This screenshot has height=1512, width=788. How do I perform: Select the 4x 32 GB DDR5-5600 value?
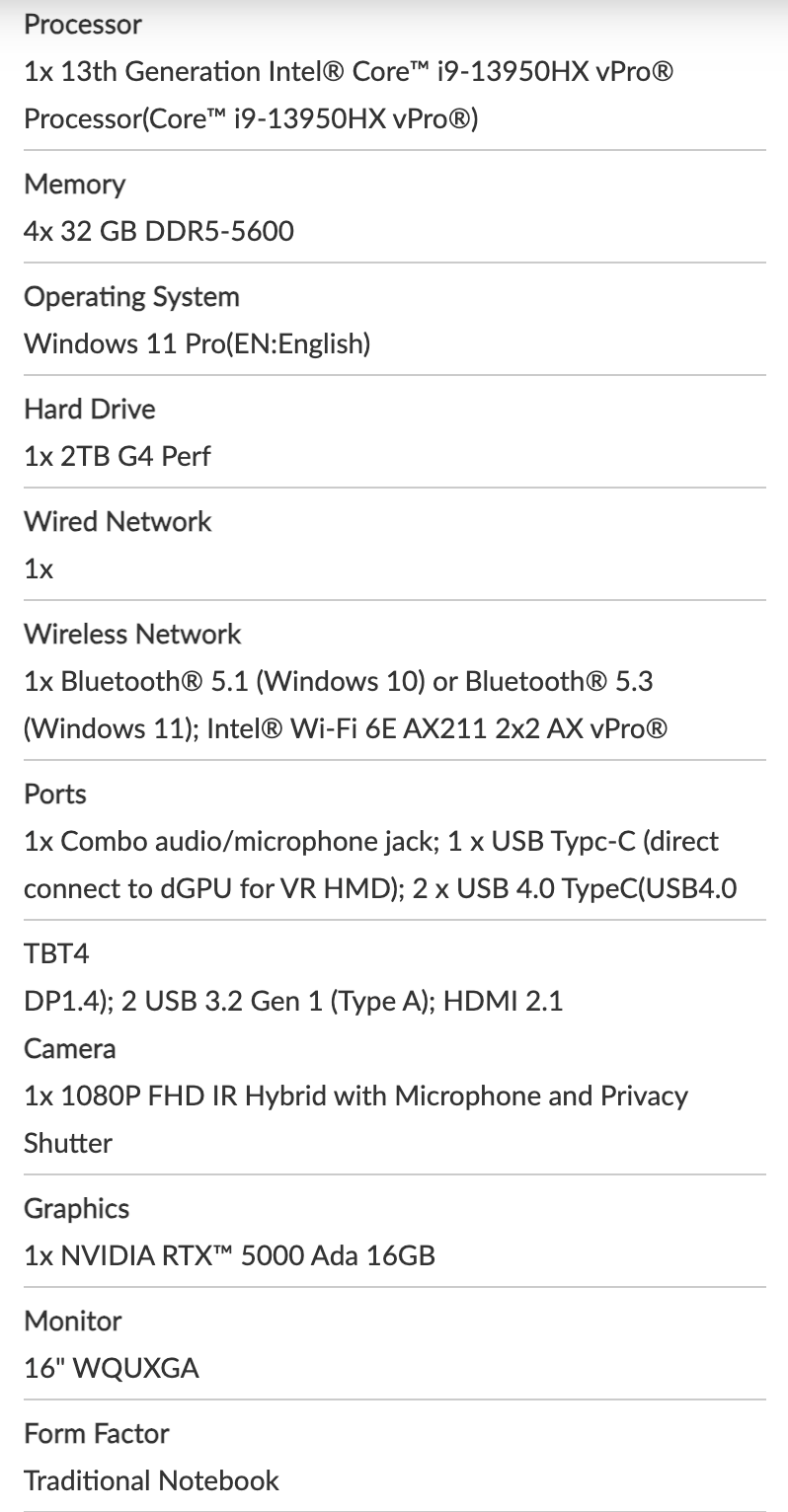pyautogui.click(x=159, y=232)
